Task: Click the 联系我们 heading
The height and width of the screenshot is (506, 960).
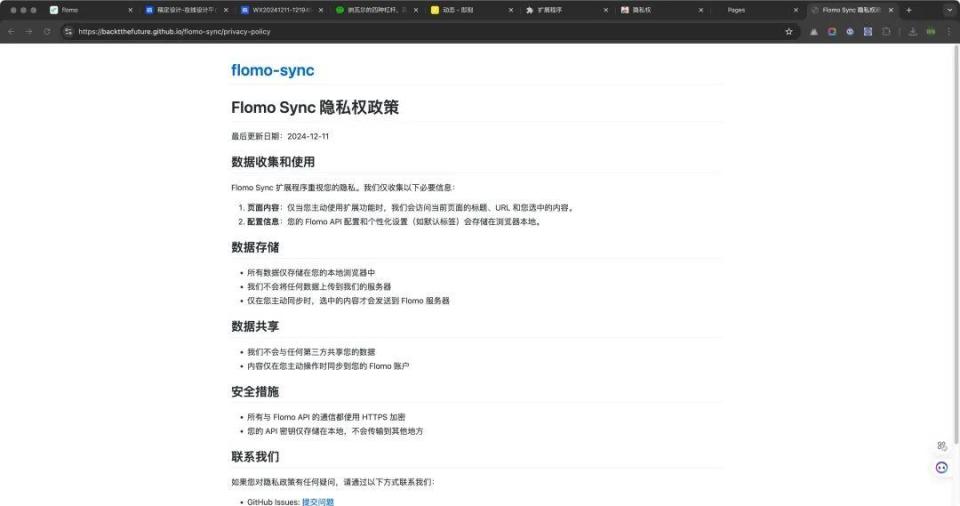Action: pyautogui.click(x=255, y=456)
